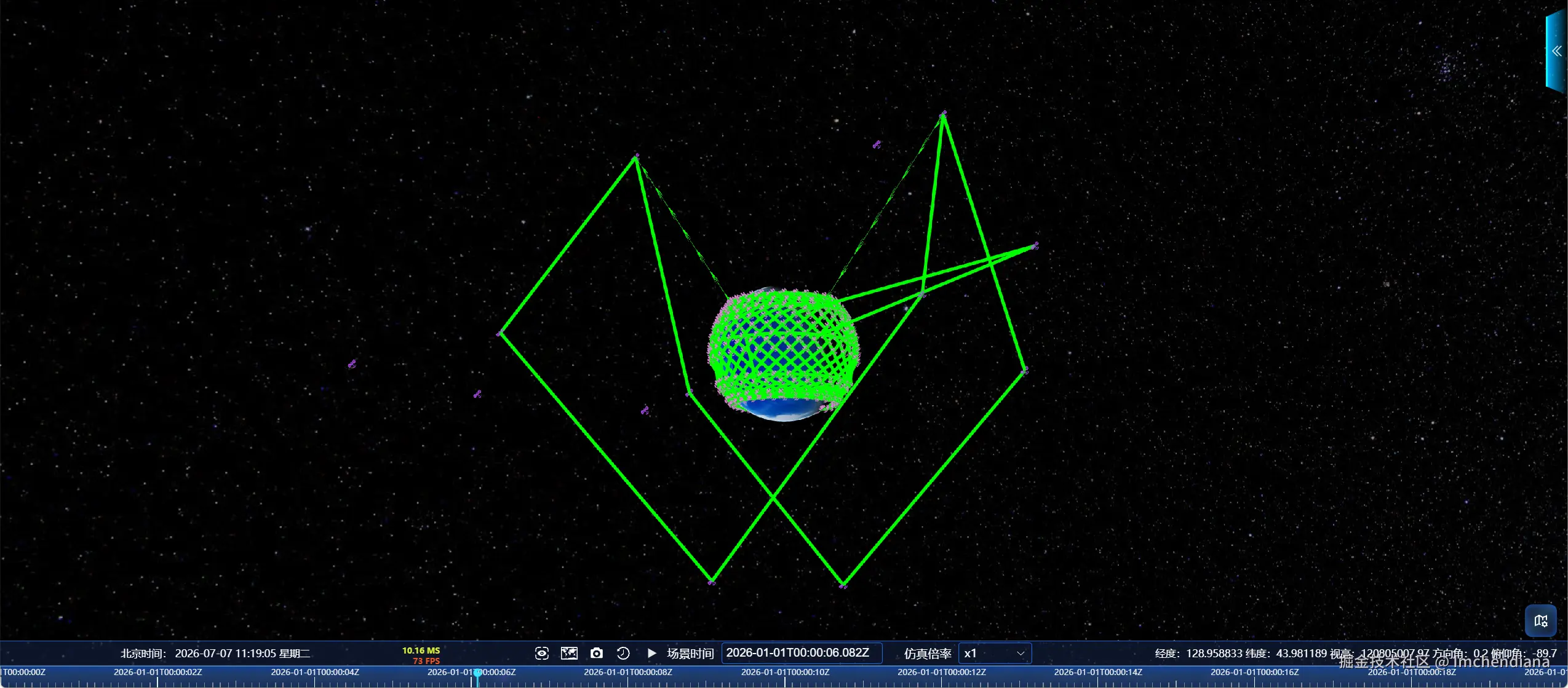
Task: Open the 仿真倍率 speed dropdown
Action: [994, 654]
